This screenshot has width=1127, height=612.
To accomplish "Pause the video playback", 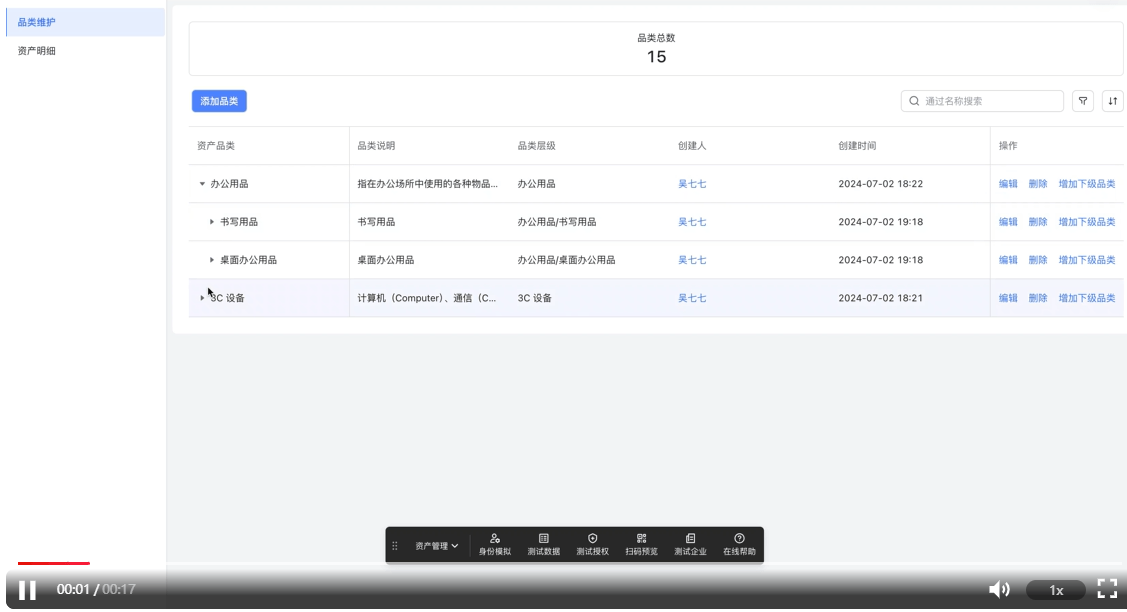I will coord(27,590).
